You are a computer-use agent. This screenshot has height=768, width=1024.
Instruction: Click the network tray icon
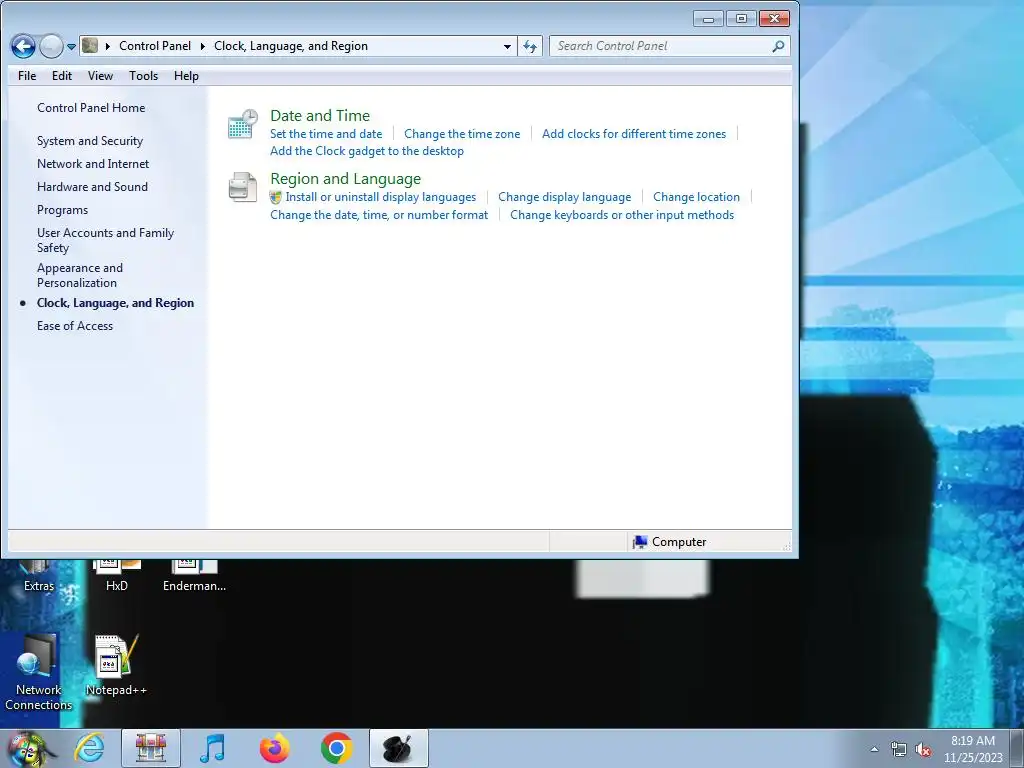(899, 750)
